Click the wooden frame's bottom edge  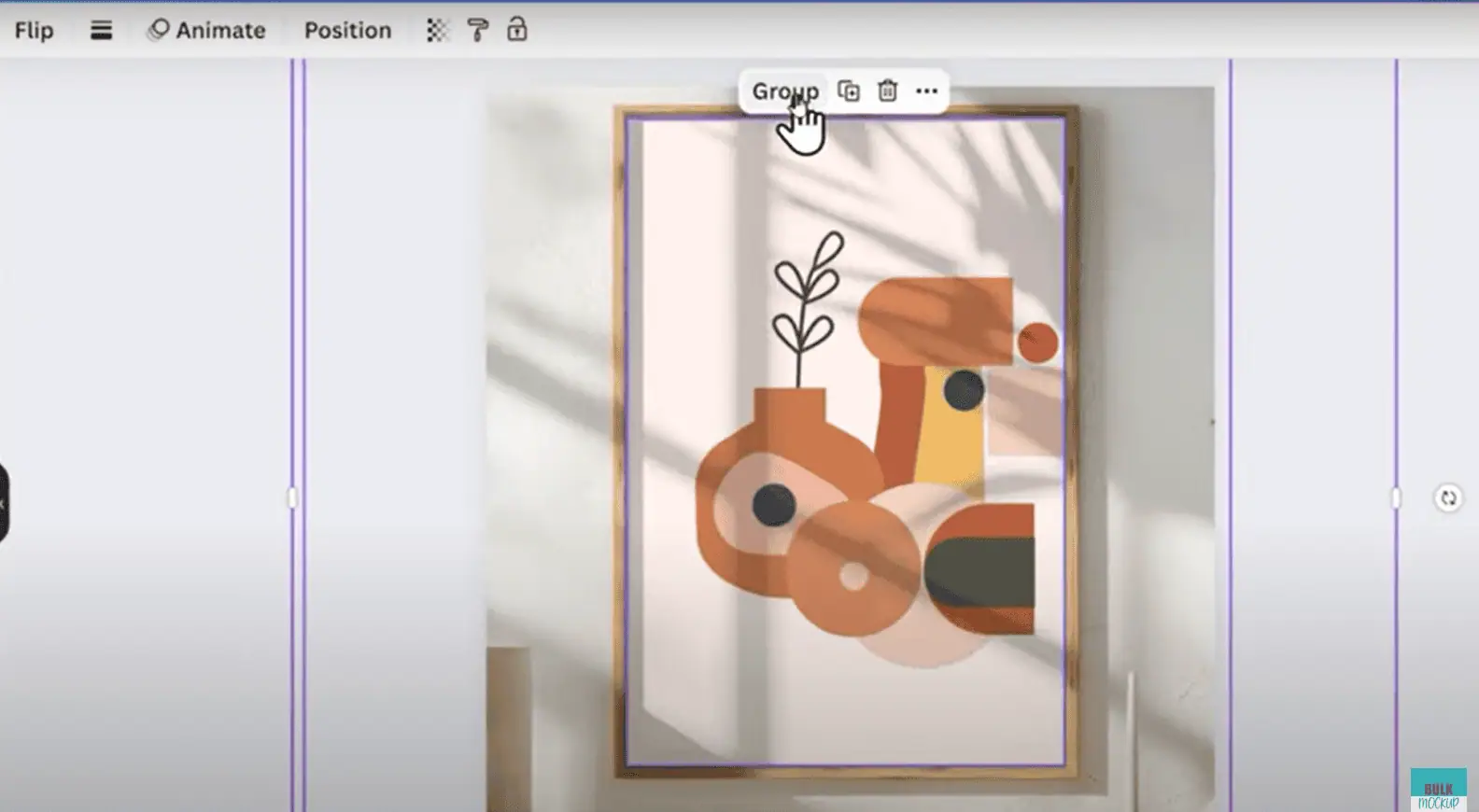click(845, 772)
